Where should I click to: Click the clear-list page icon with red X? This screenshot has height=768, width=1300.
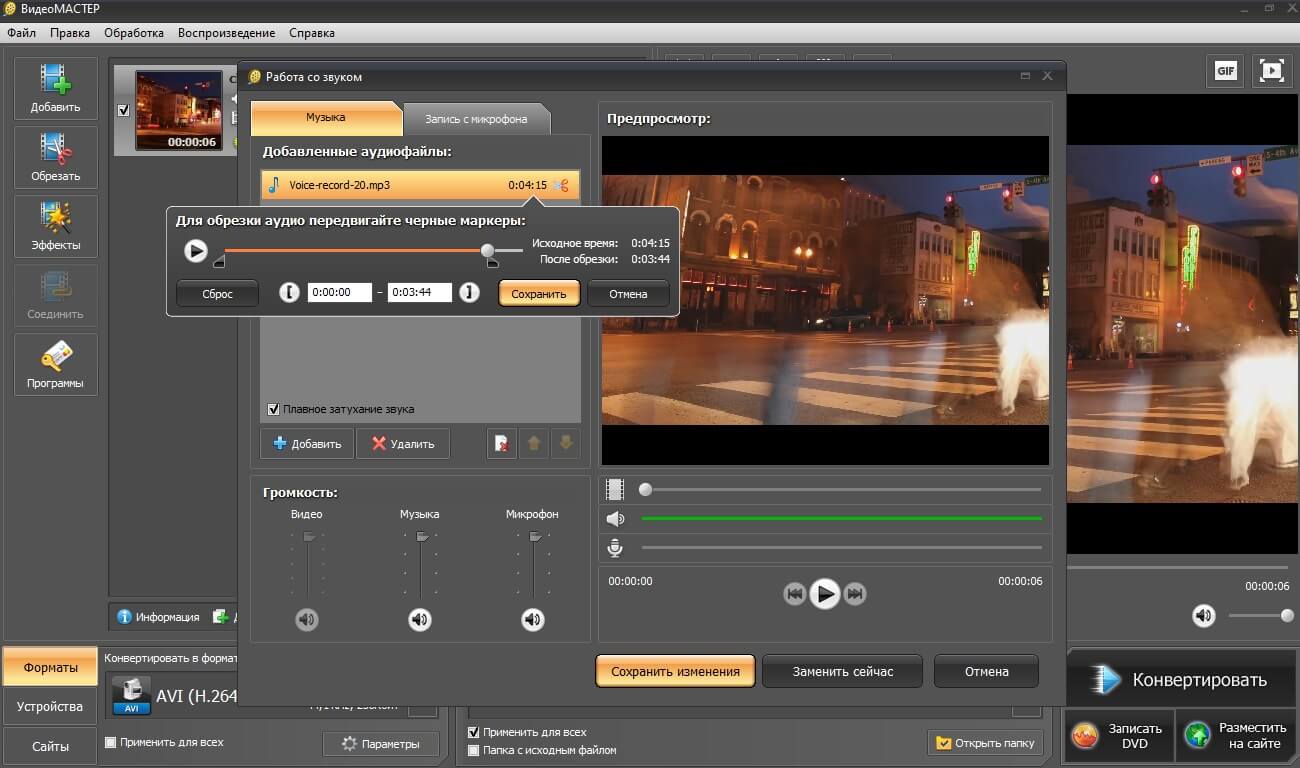tap(501, 443)
